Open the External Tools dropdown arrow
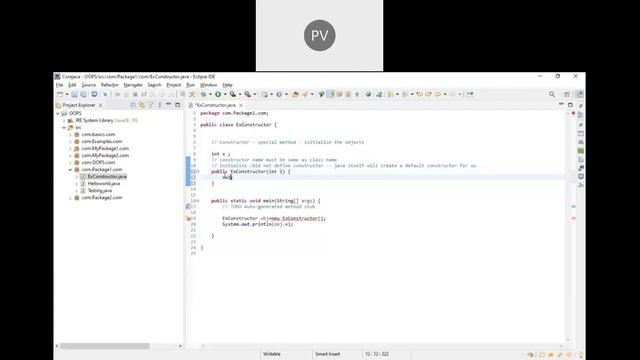 coord(255,94)
